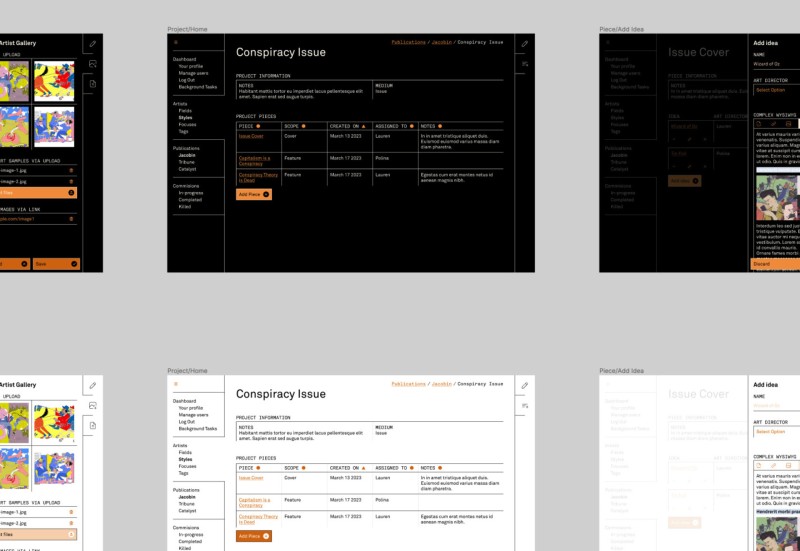Click the image gallery icon in light Artist Gallery frame
Screen dimensions: 800x551
[93, 405]
